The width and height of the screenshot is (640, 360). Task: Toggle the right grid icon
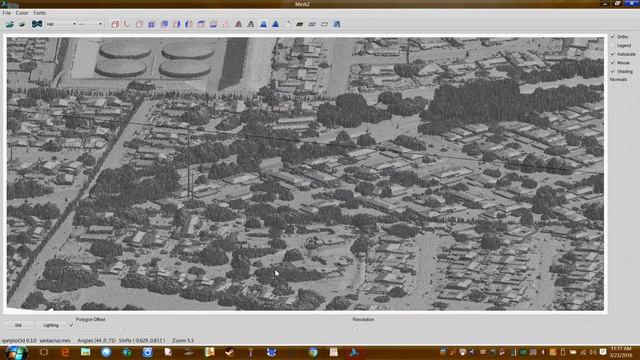(x=176, y=24)
